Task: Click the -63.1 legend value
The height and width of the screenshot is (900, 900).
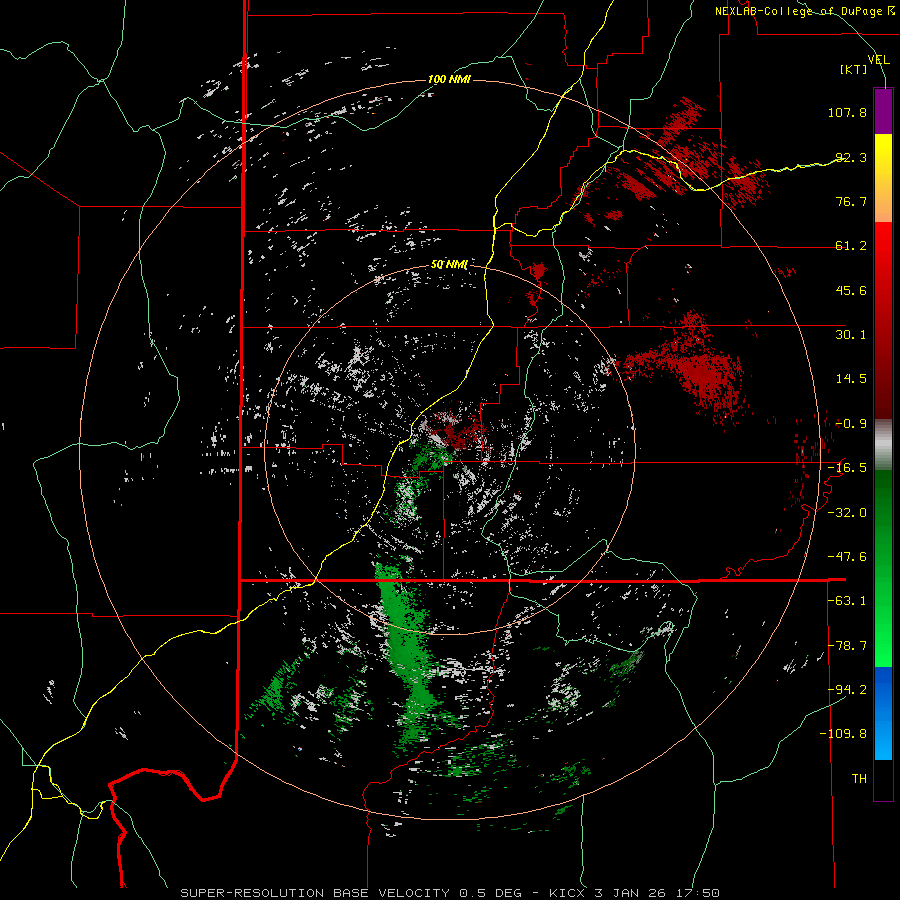Action: 847,601
